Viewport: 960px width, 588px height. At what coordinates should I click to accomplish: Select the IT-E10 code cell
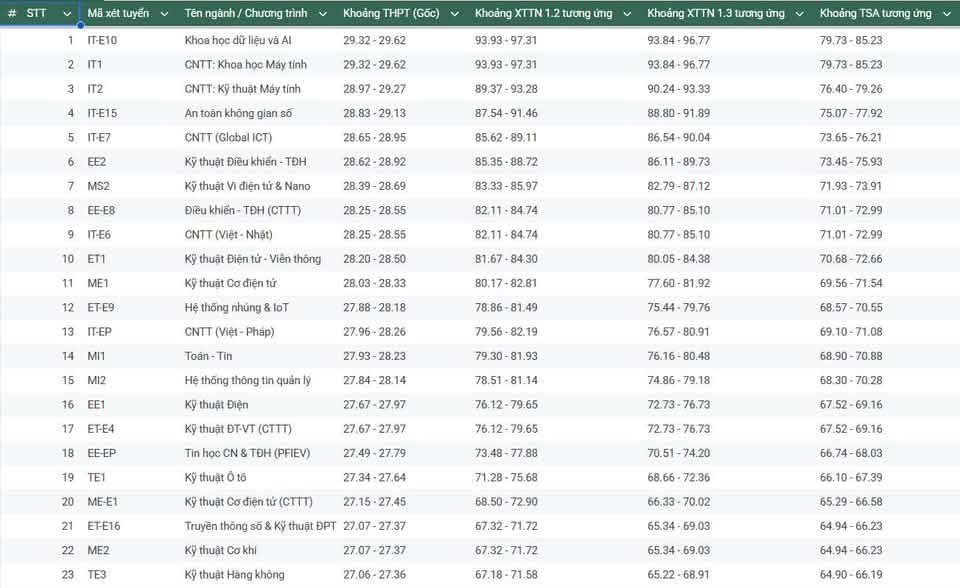coord(102,40)
